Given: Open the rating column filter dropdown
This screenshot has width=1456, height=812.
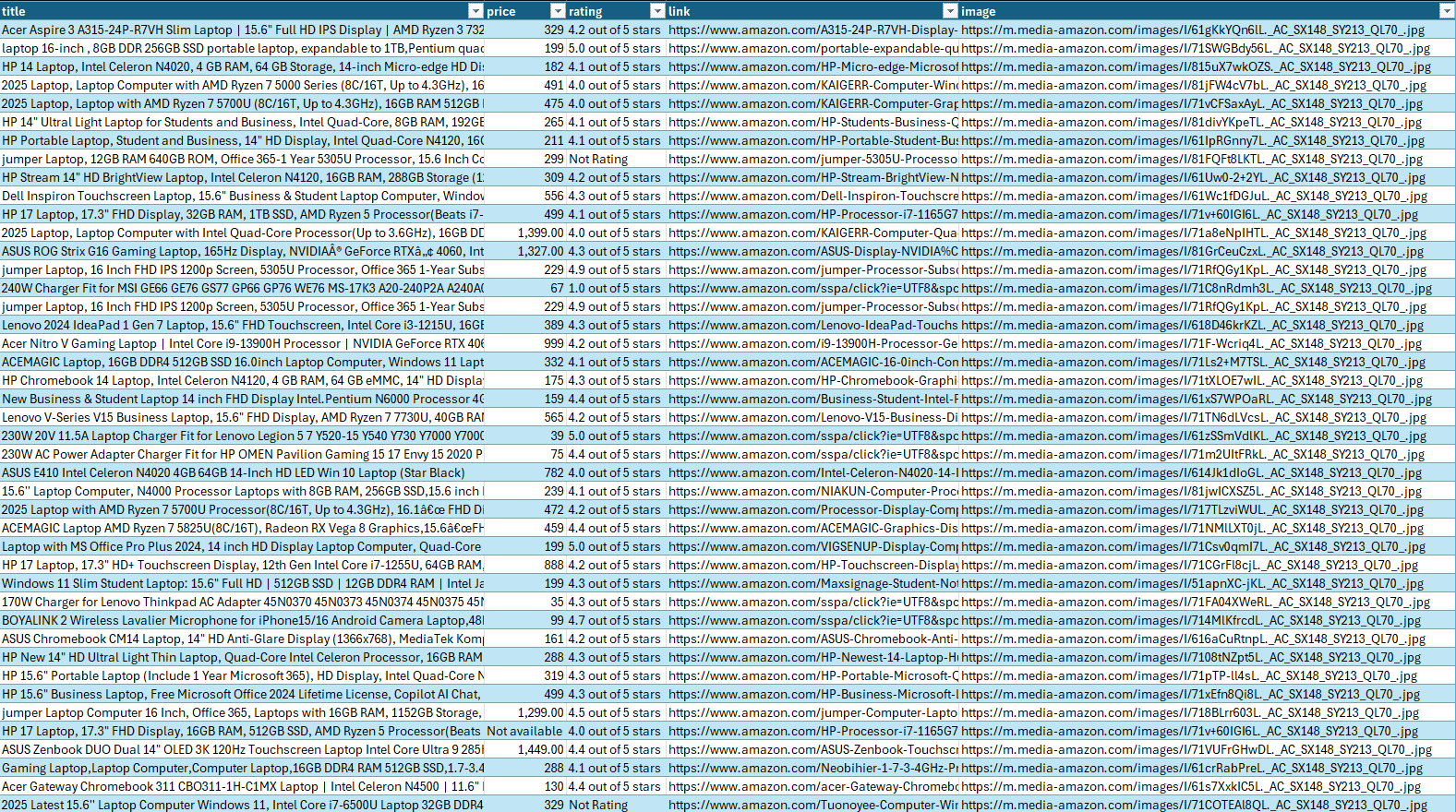Looking at the screenshot, I should pyautogui.click(x=657, y=11).
